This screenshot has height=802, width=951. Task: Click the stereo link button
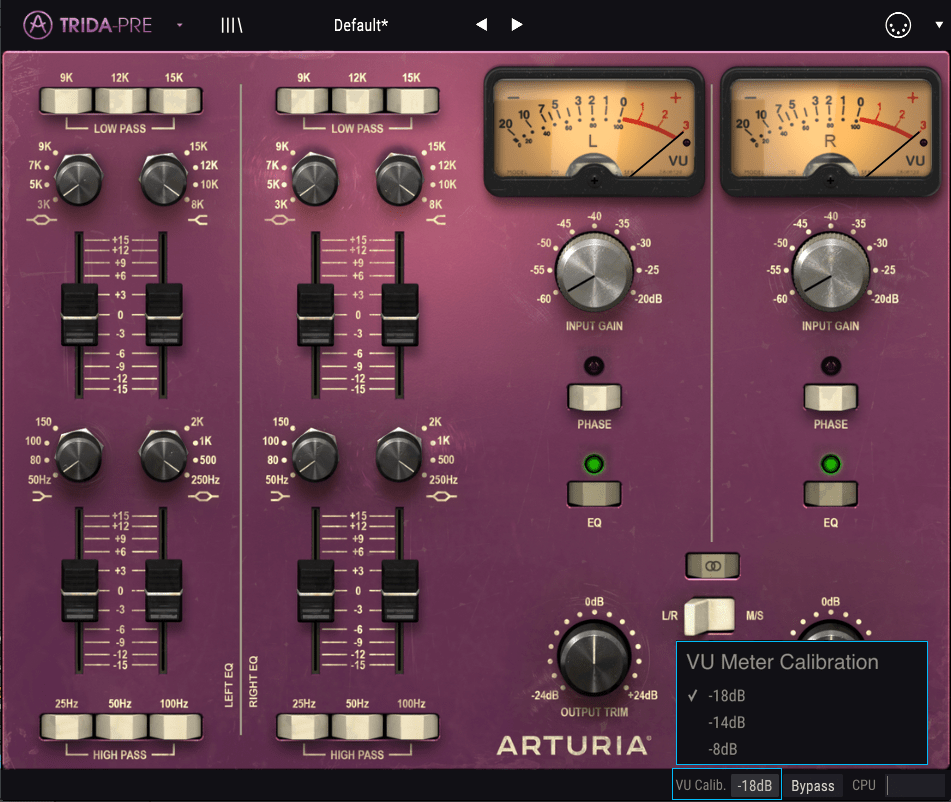pyautogui.click(x=713, y=565)
